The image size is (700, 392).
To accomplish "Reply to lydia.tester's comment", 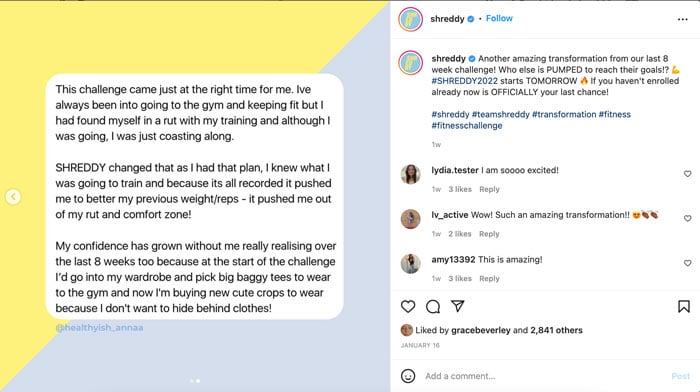I will (489, 189).
